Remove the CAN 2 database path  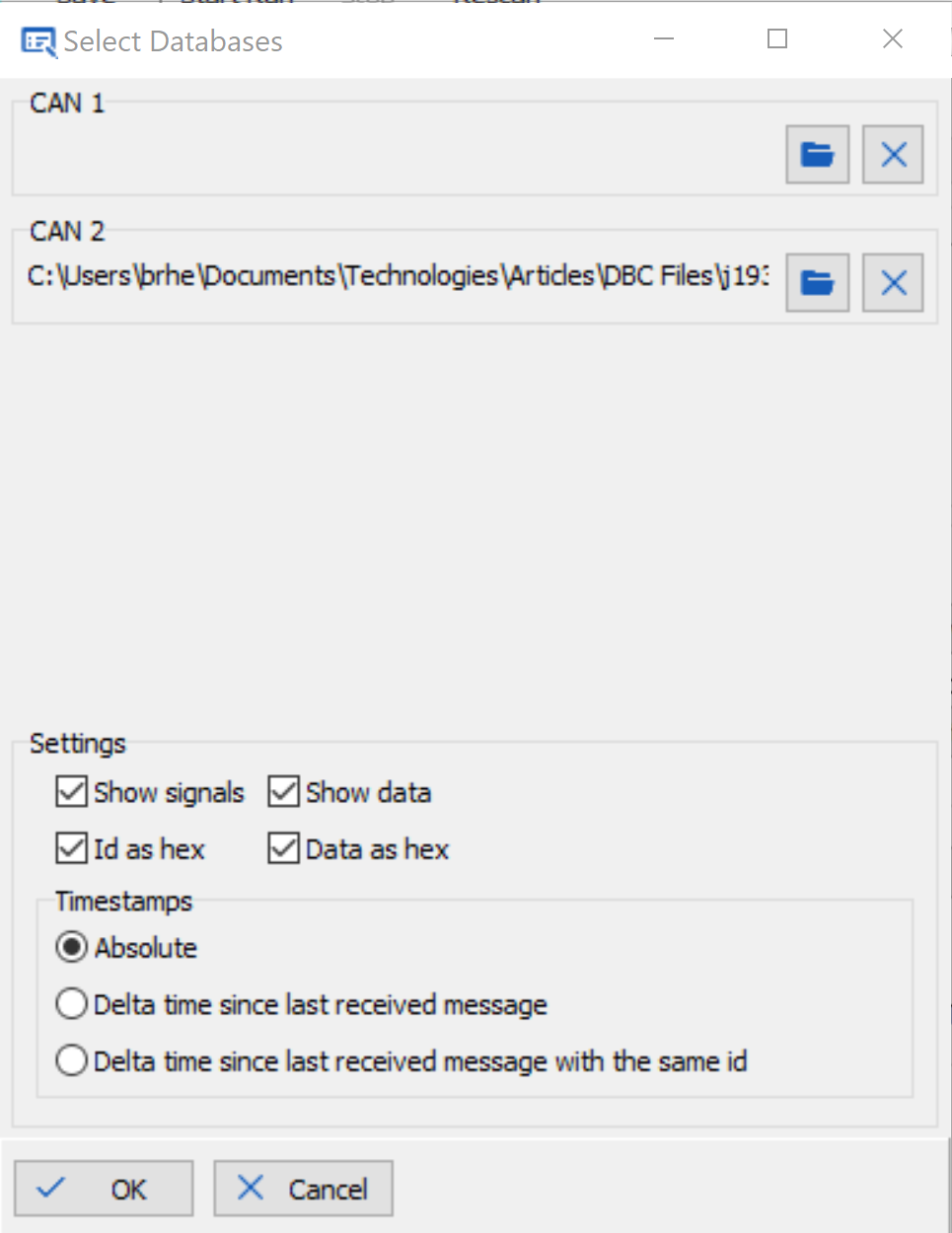coord(893,283)
